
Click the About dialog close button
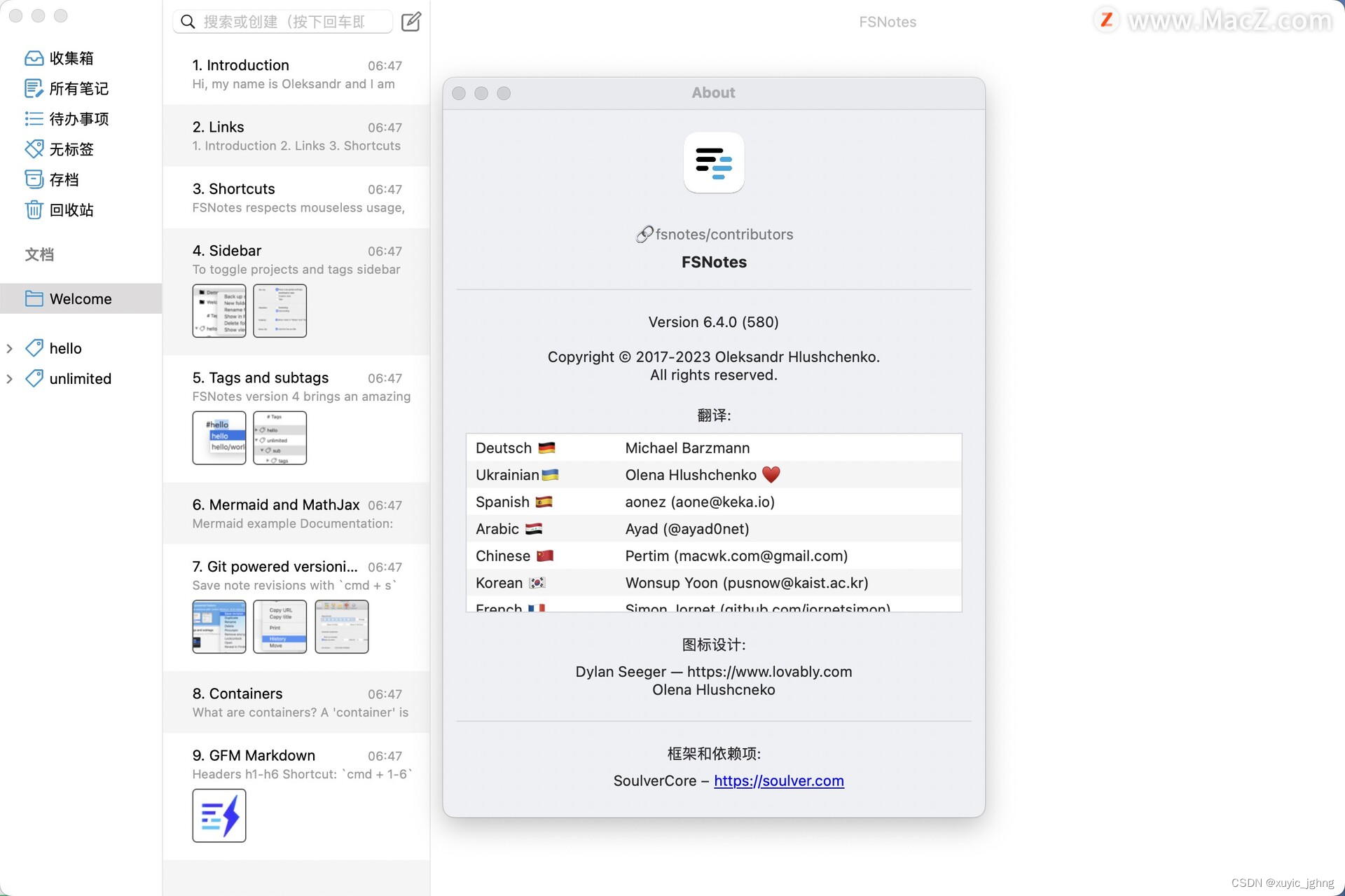462,92
